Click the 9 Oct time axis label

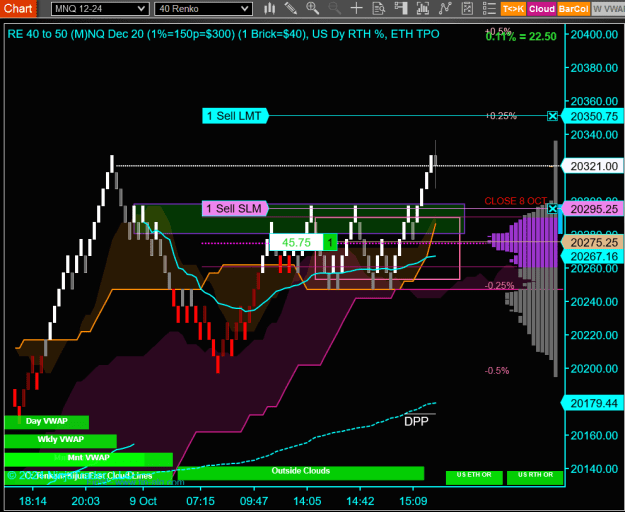pyautogui.click(x=143, y=501)
